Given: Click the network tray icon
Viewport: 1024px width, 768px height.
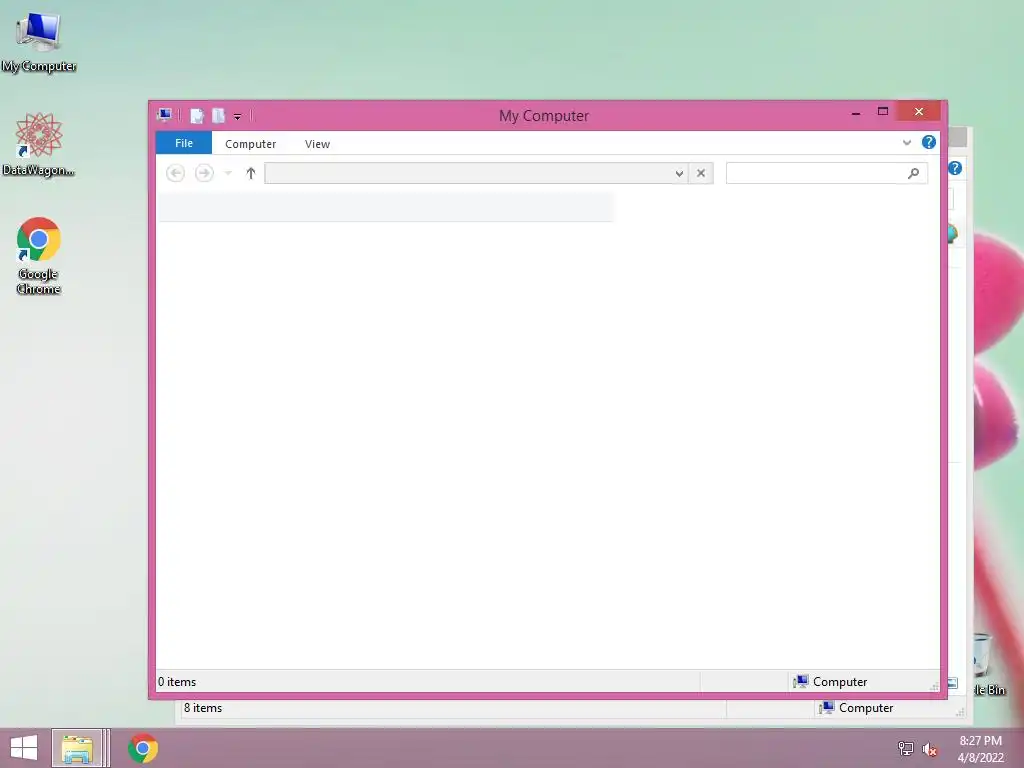Looking at the screenshot, I should point(906,748).
